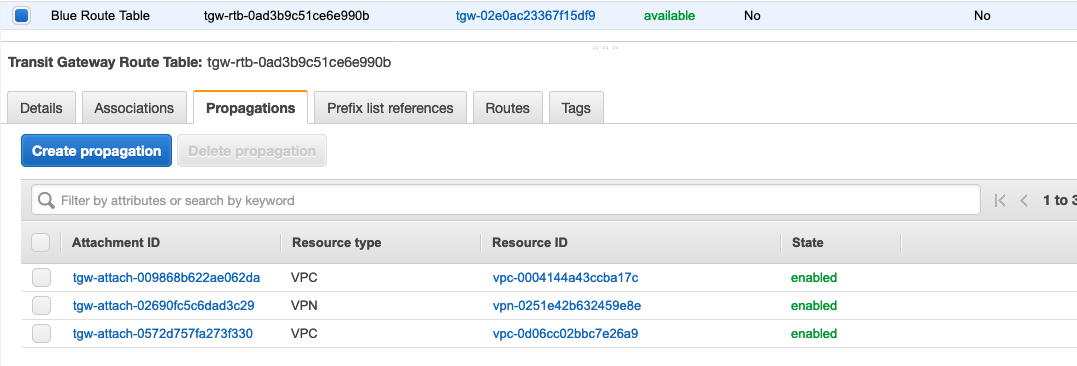
Task: Go to previous page arrow icon
Action: pos(1024,201)
